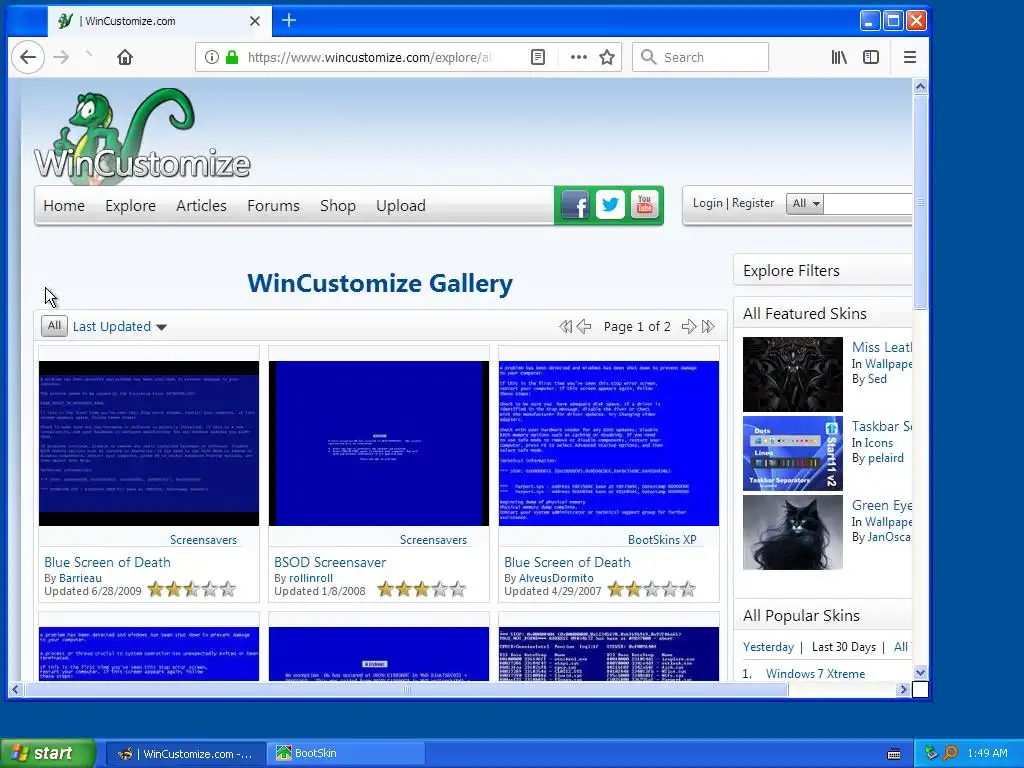Click the WinCustomize gecko logo

[142, 134]
